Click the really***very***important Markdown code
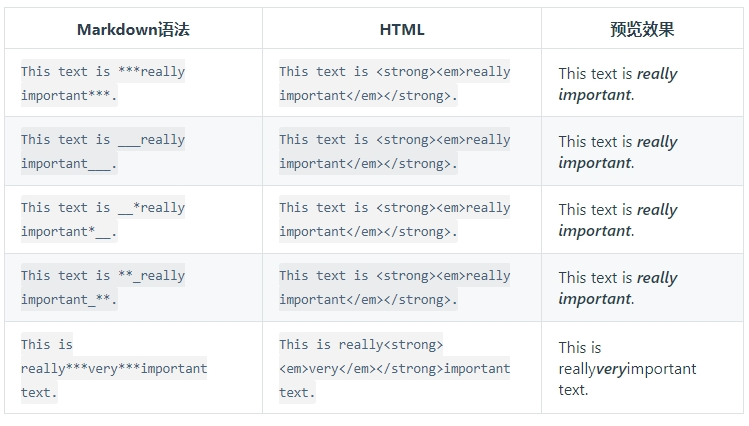This screenshot has height=426, width=749. [114, 368]
